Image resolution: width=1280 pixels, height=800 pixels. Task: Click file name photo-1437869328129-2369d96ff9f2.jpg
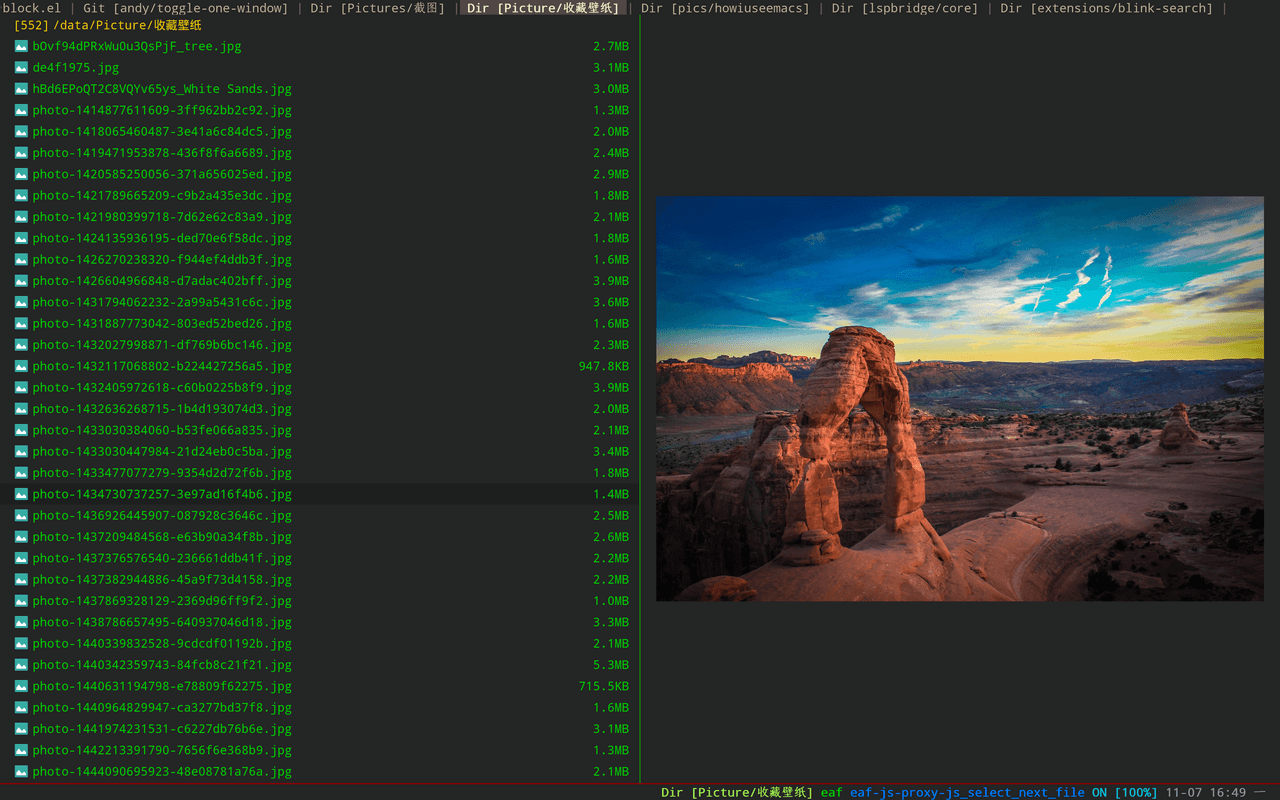[x=162, y=601]
